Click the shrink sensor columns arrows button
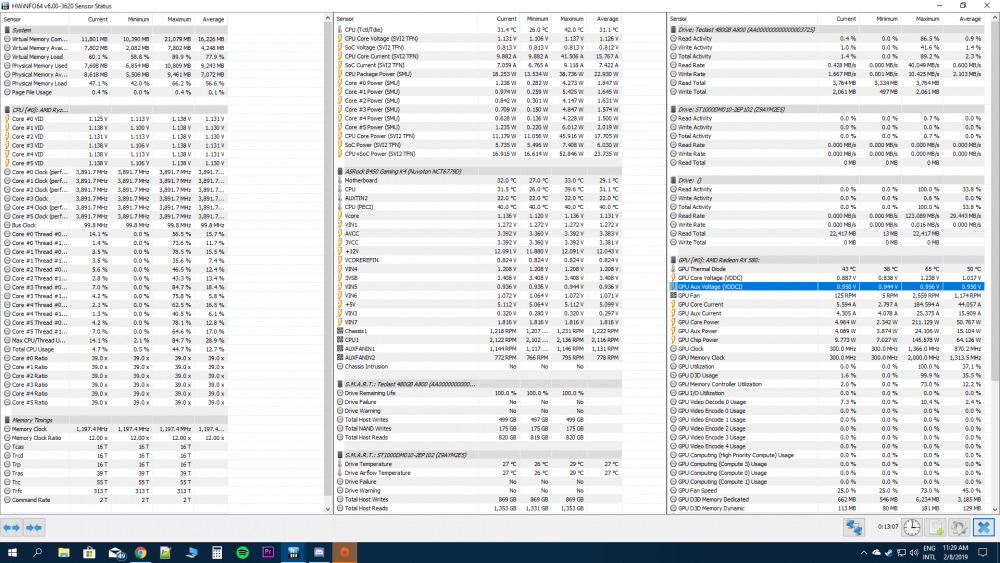This screenshot has height=563, width=1000. 34,527
